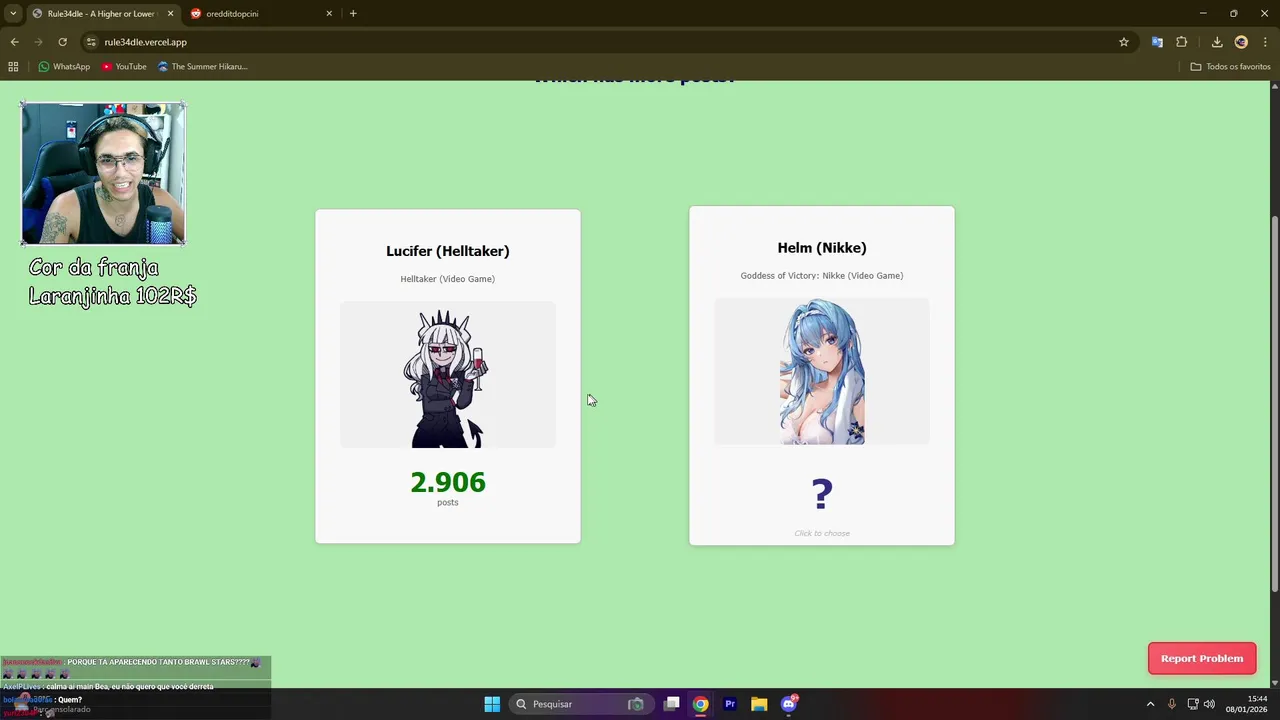Open the Windows Start menu

pyautogui.click(x=492, y=704)
